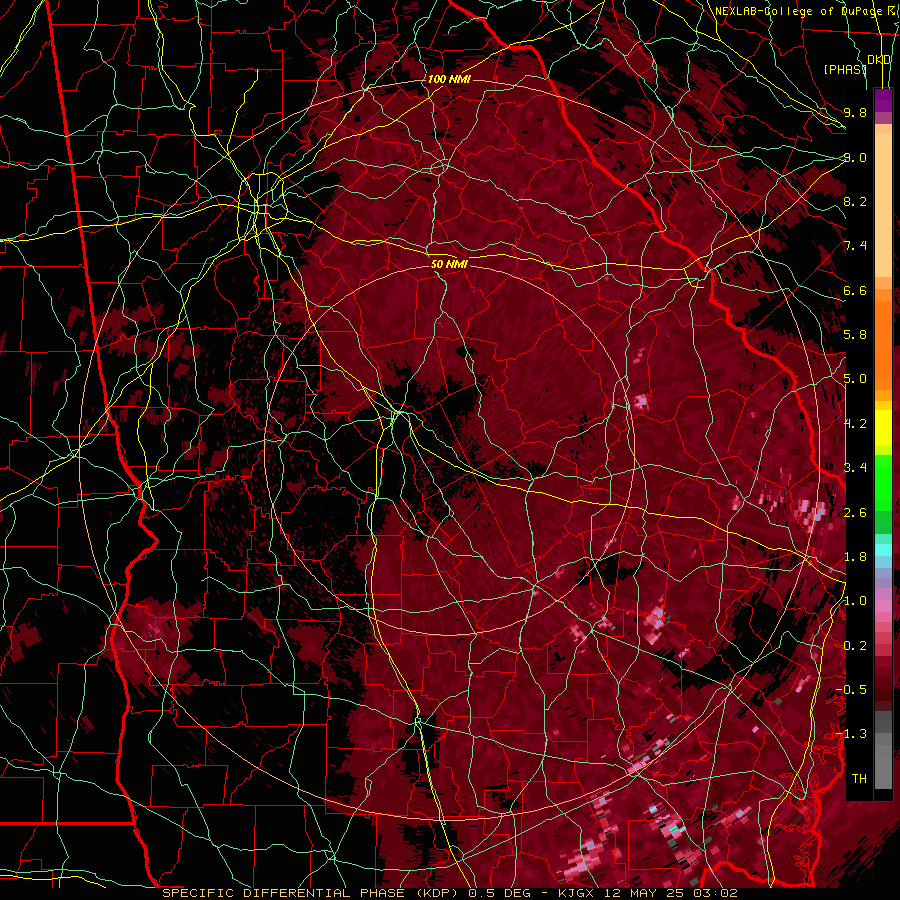The image size is (900, 900).
Task: Click the 8.2 value on the color scale
Action: [855, 201]
